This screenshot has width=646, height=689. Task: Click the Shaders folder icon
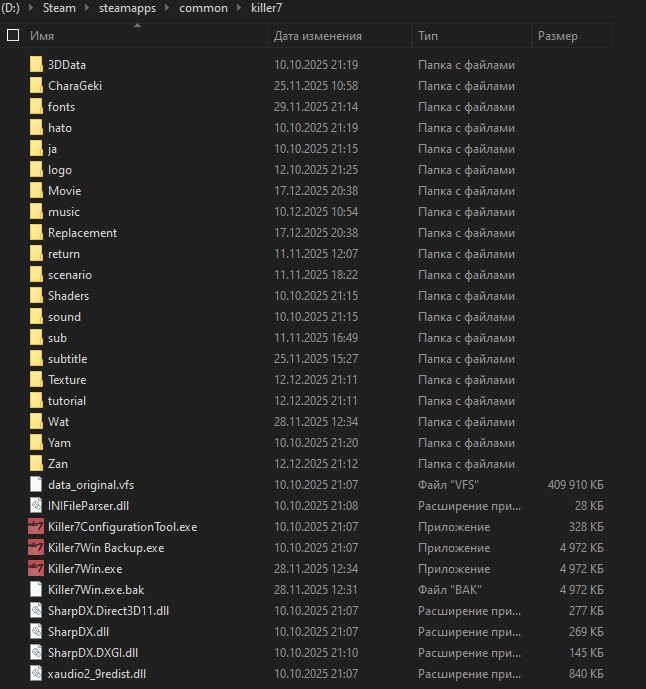(36, 296)
